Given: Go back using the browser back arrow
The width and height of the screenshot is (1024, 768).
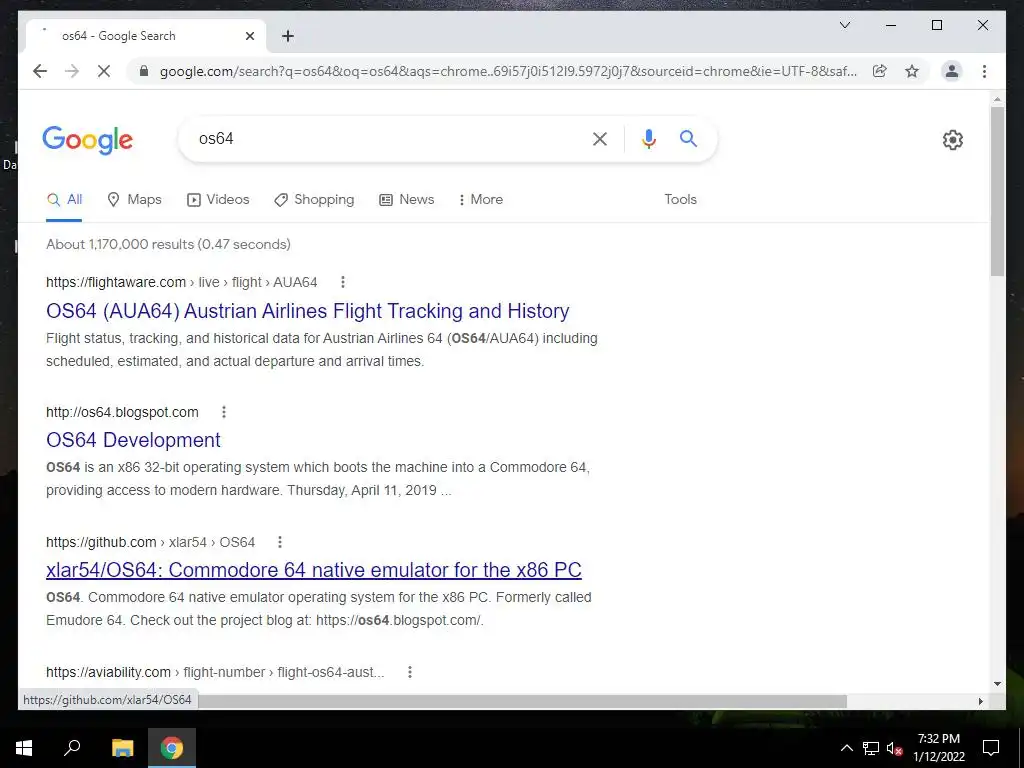Looking at the screenshot, I should pyautogui.click(x=40, y=71).
